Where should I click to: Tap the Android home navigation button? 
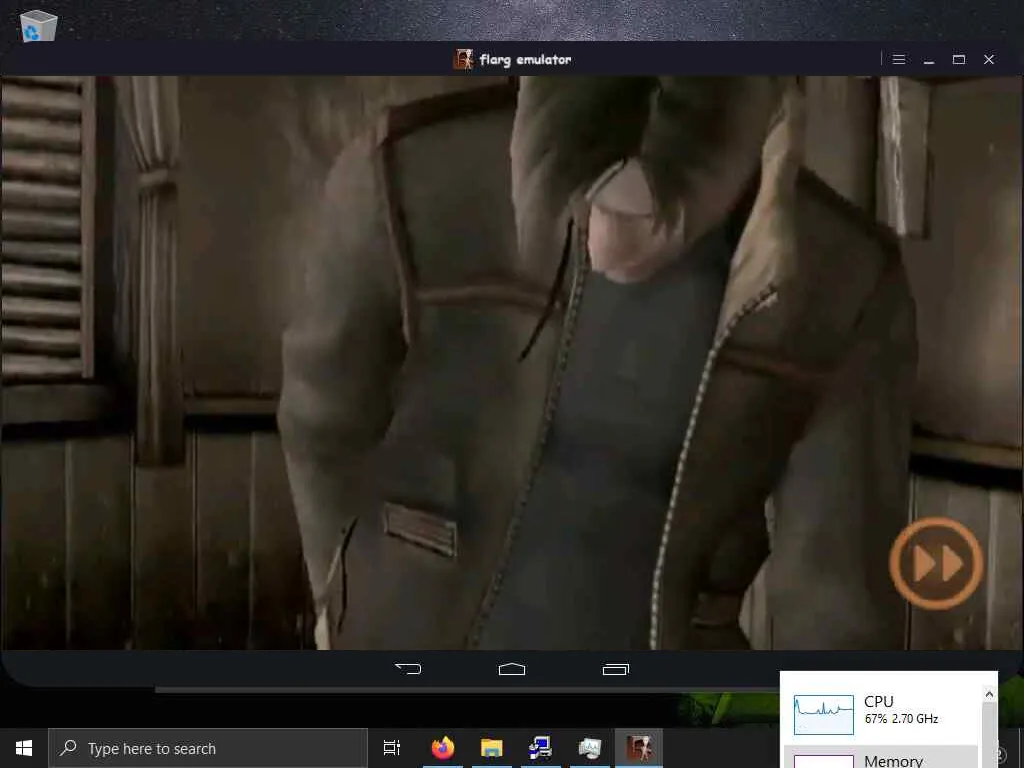[512, 669]
